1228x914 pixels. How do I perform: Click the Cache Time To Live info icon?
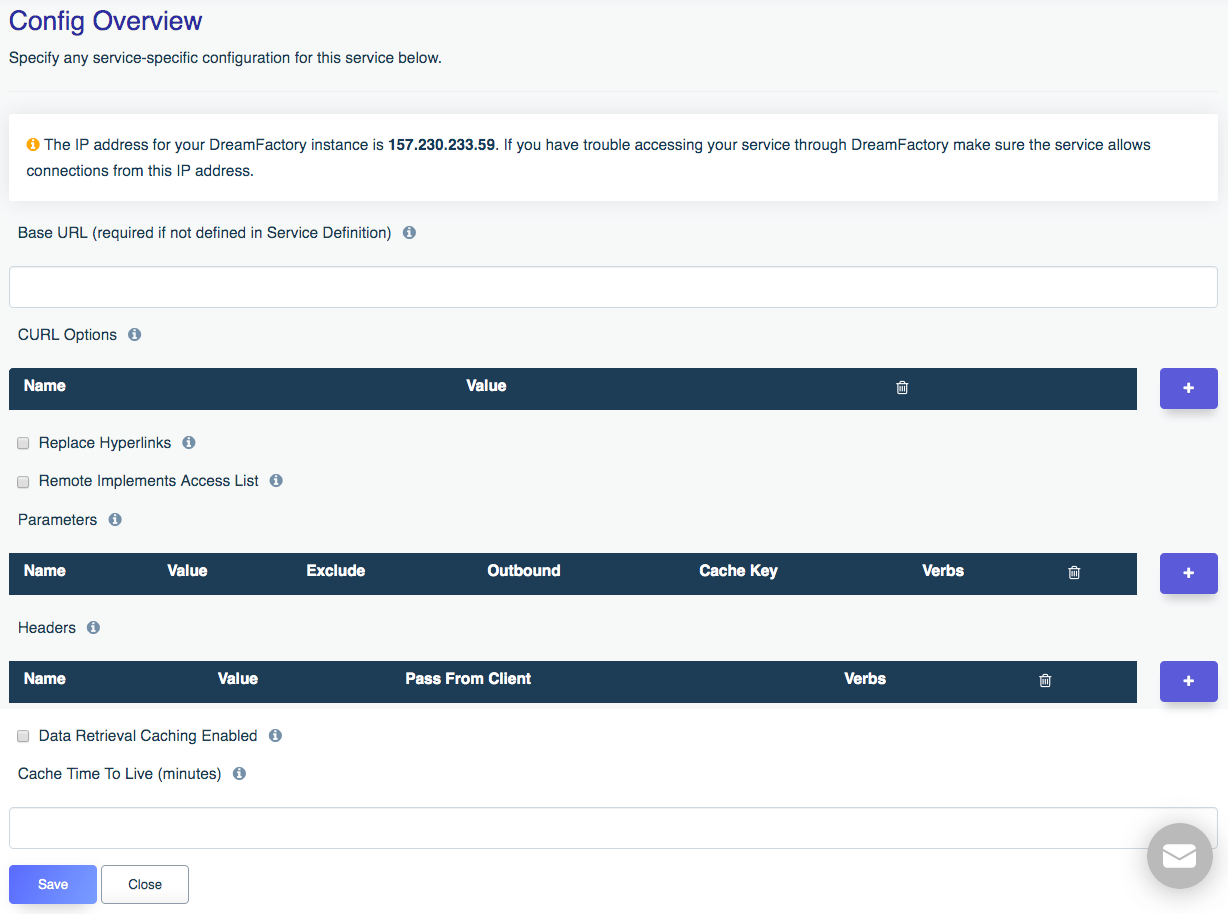point(239,774)
